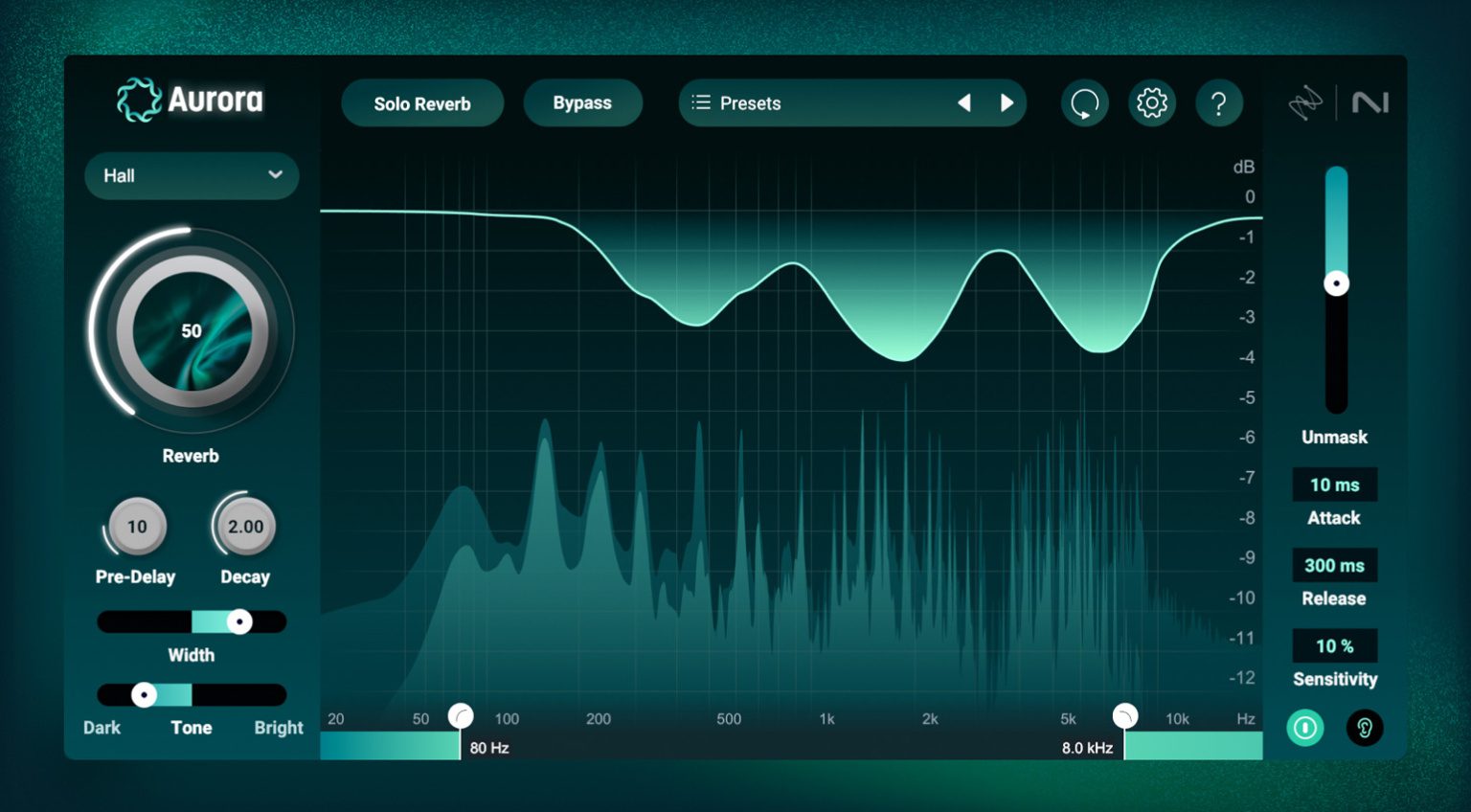Open help with the question mark icon
1471x812 pixels.
click(x=1218, y=103)
